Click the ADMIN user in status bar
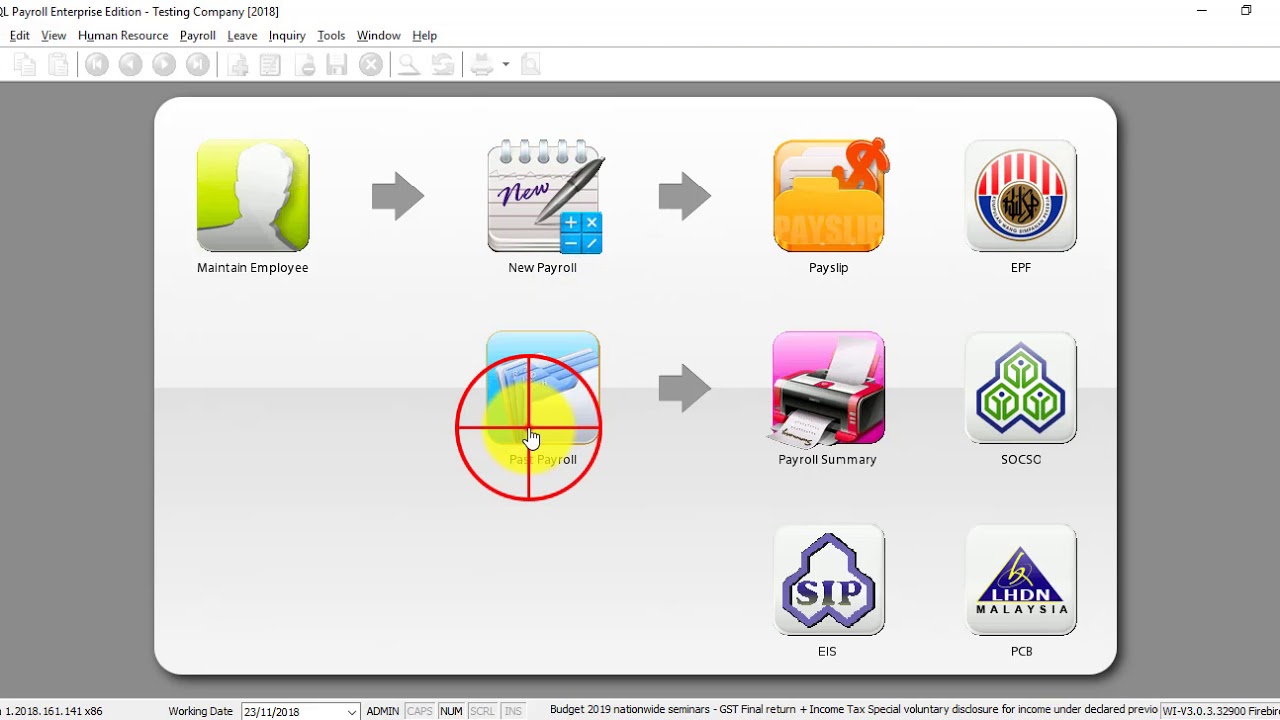Viewport: 1280px width, 720px height. click(x=383, y=712)
